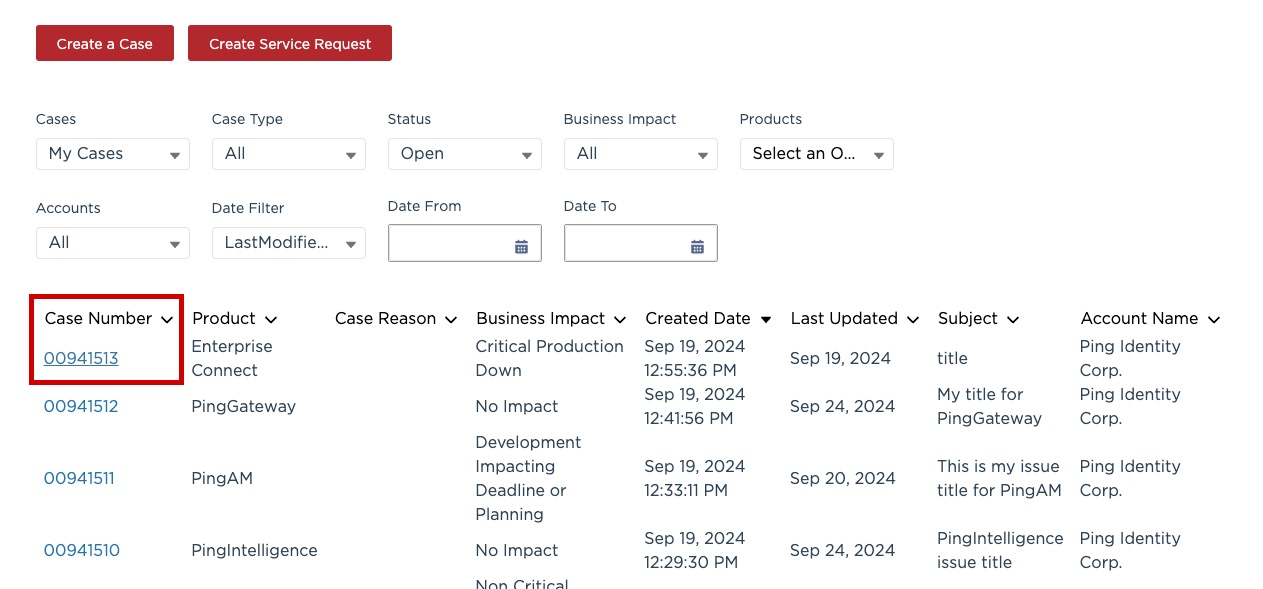
Task: Open case 00941513
Action: [x=81, y=358]
